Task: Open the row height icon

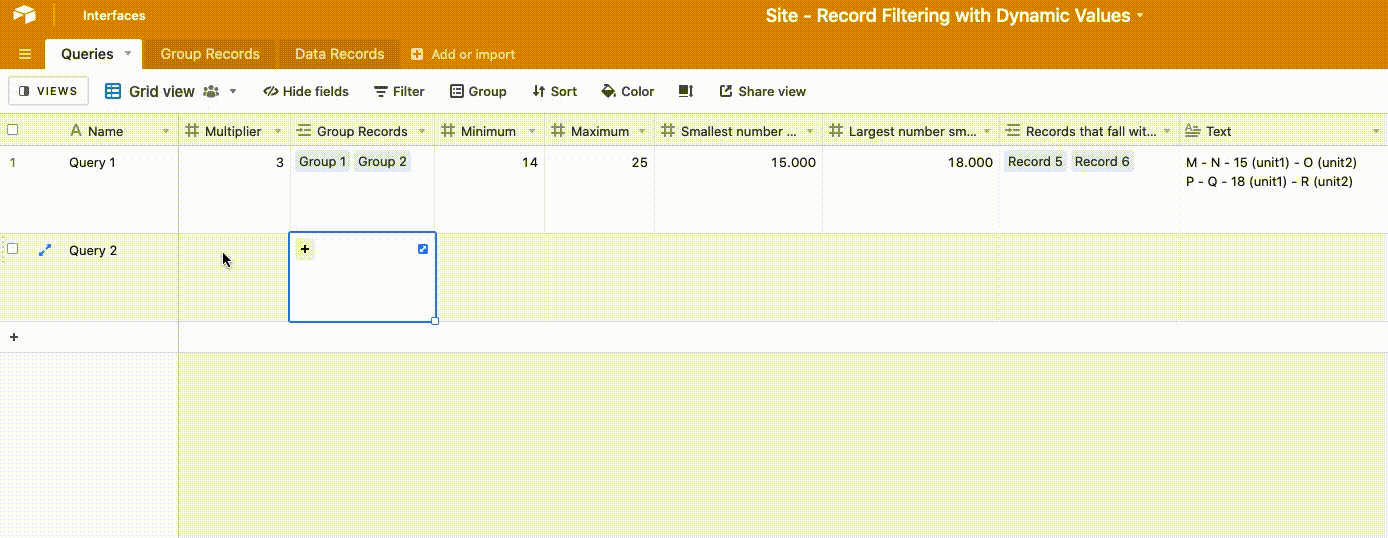Action: (x=686, y=91)
